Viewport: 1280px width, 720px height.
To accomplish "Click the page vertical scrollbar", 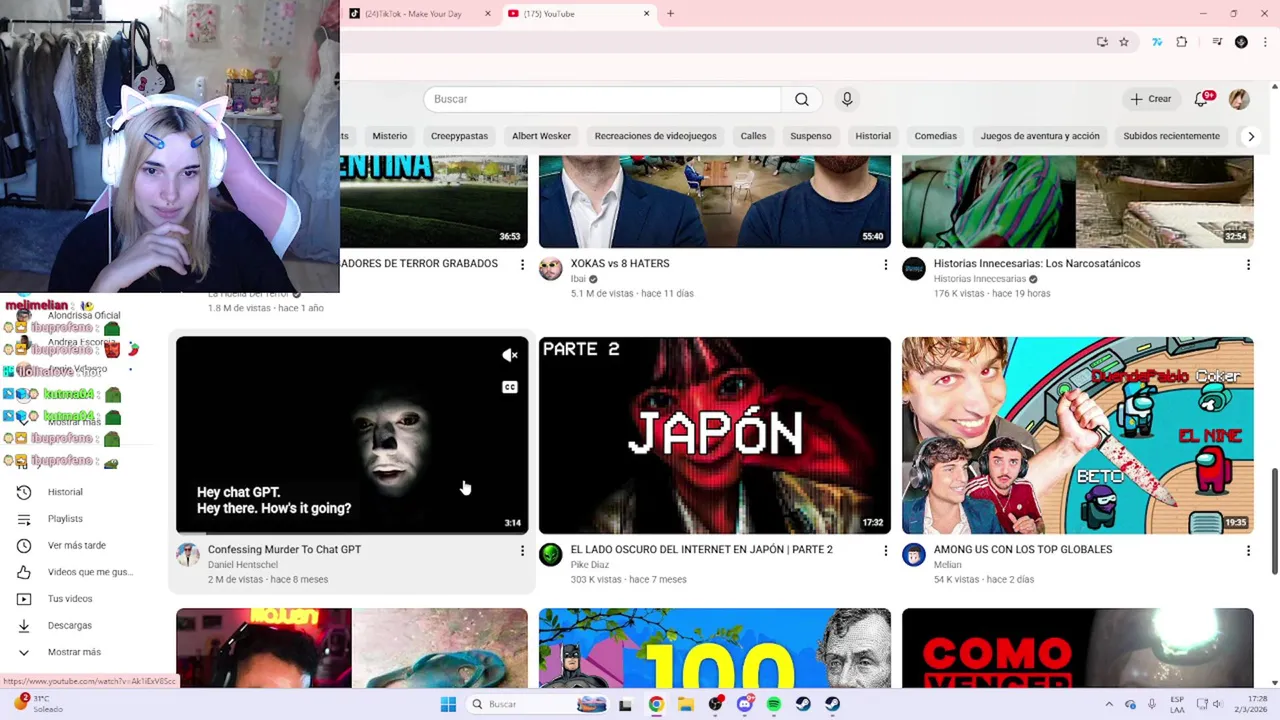I will point(1275,520).
